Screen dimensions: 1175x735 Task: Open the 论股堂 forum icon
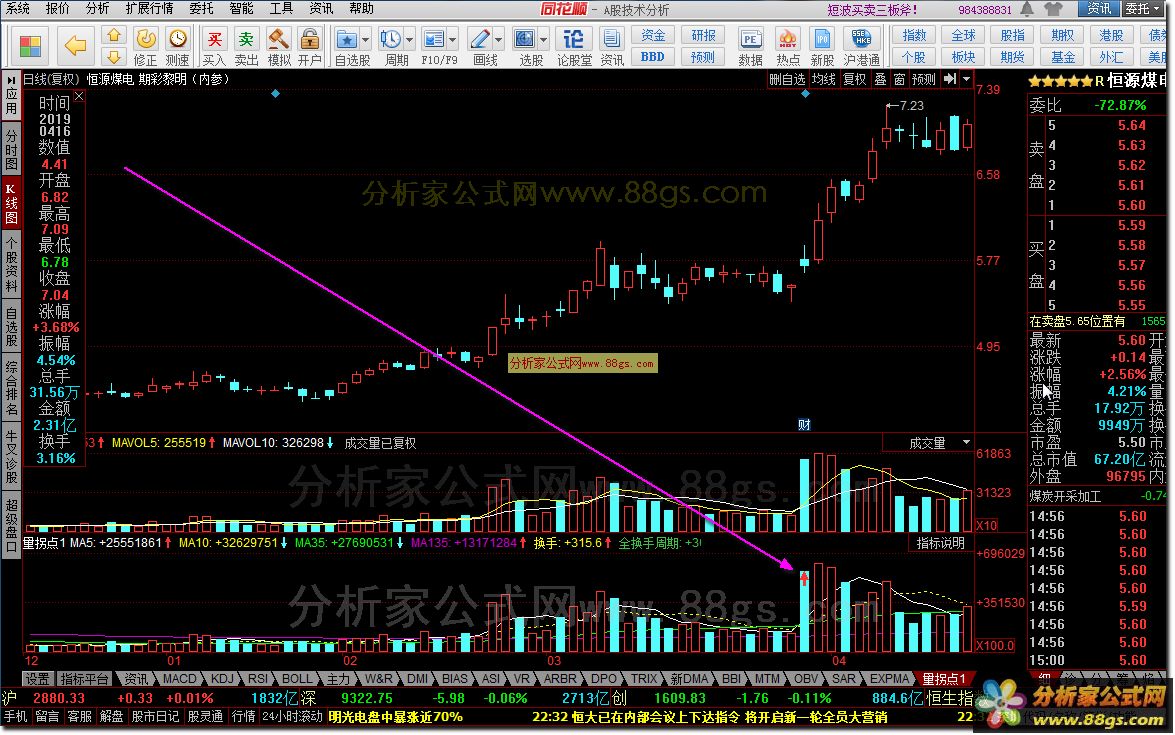click(x=573, y=39)
